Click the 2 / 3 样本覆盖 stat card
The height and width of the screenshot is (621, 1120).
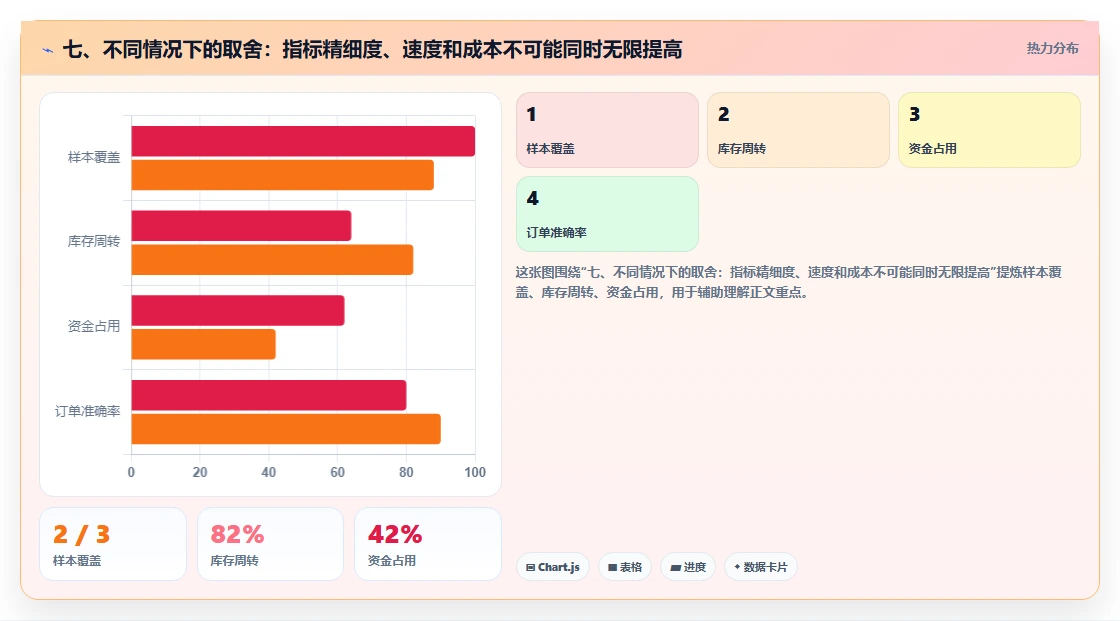(x=113, y=544)
